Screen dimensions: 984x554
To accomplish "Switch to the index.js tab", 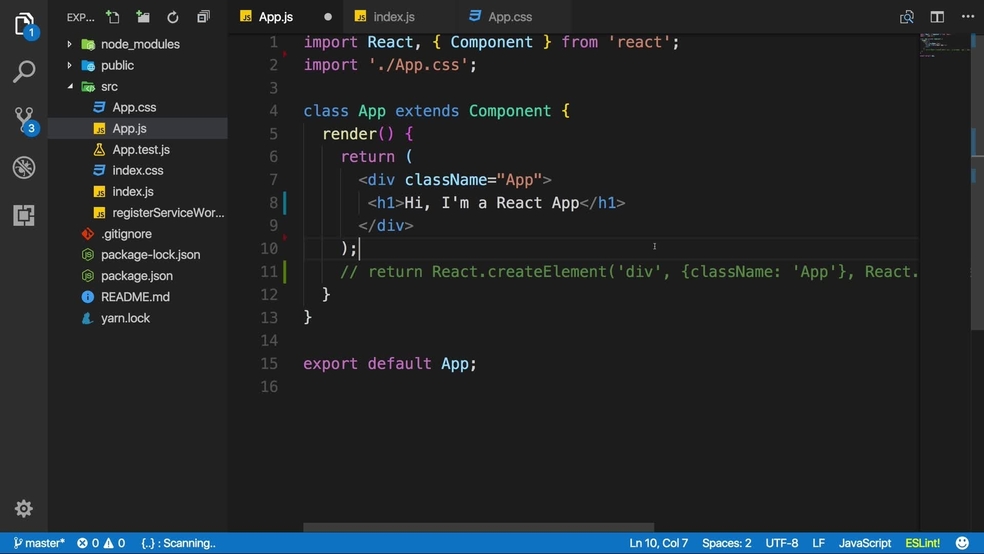I will 393,17.
